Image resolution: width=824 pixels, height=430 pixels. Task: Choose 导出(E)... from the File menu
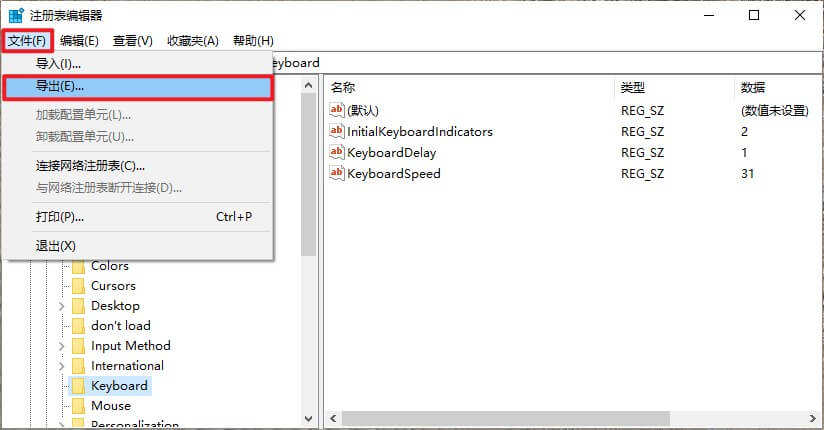click(60, 87)
